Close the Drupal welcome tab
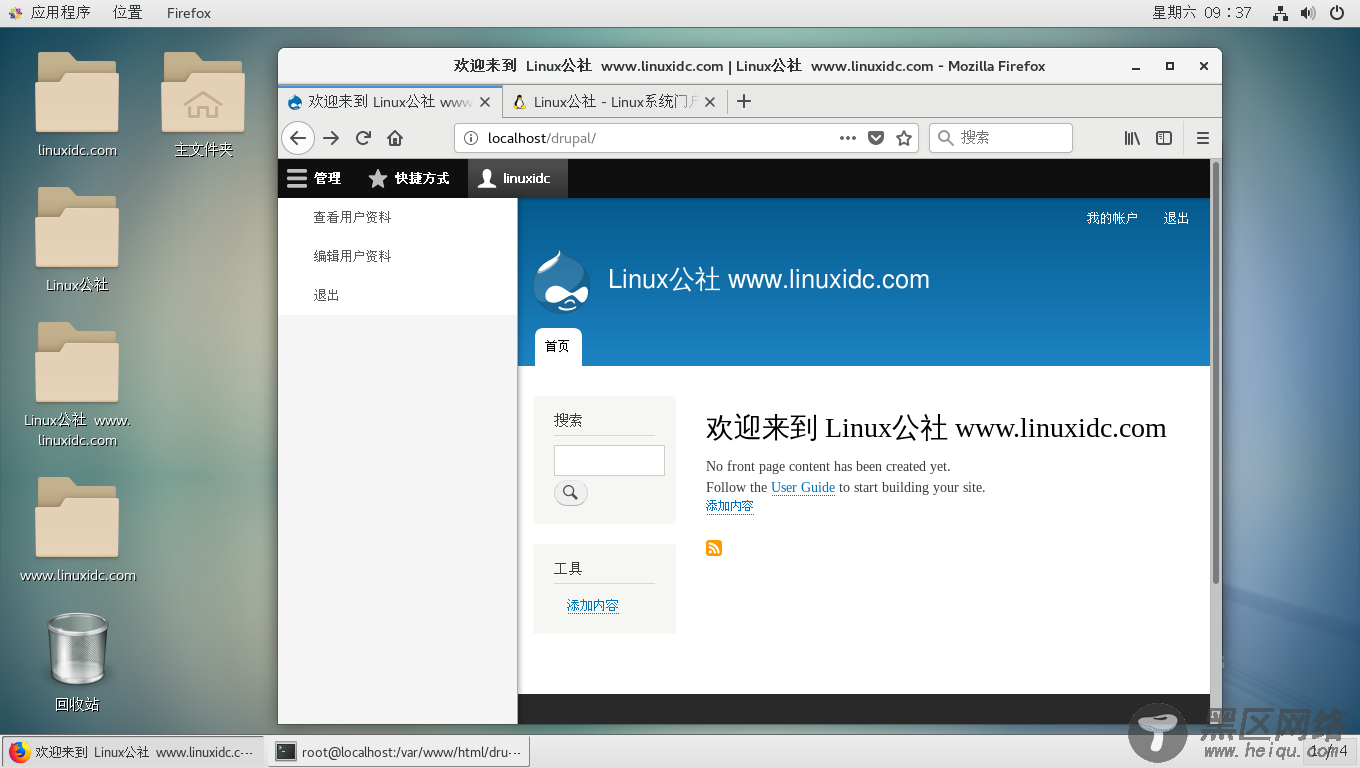 click(x=486, y=101)
